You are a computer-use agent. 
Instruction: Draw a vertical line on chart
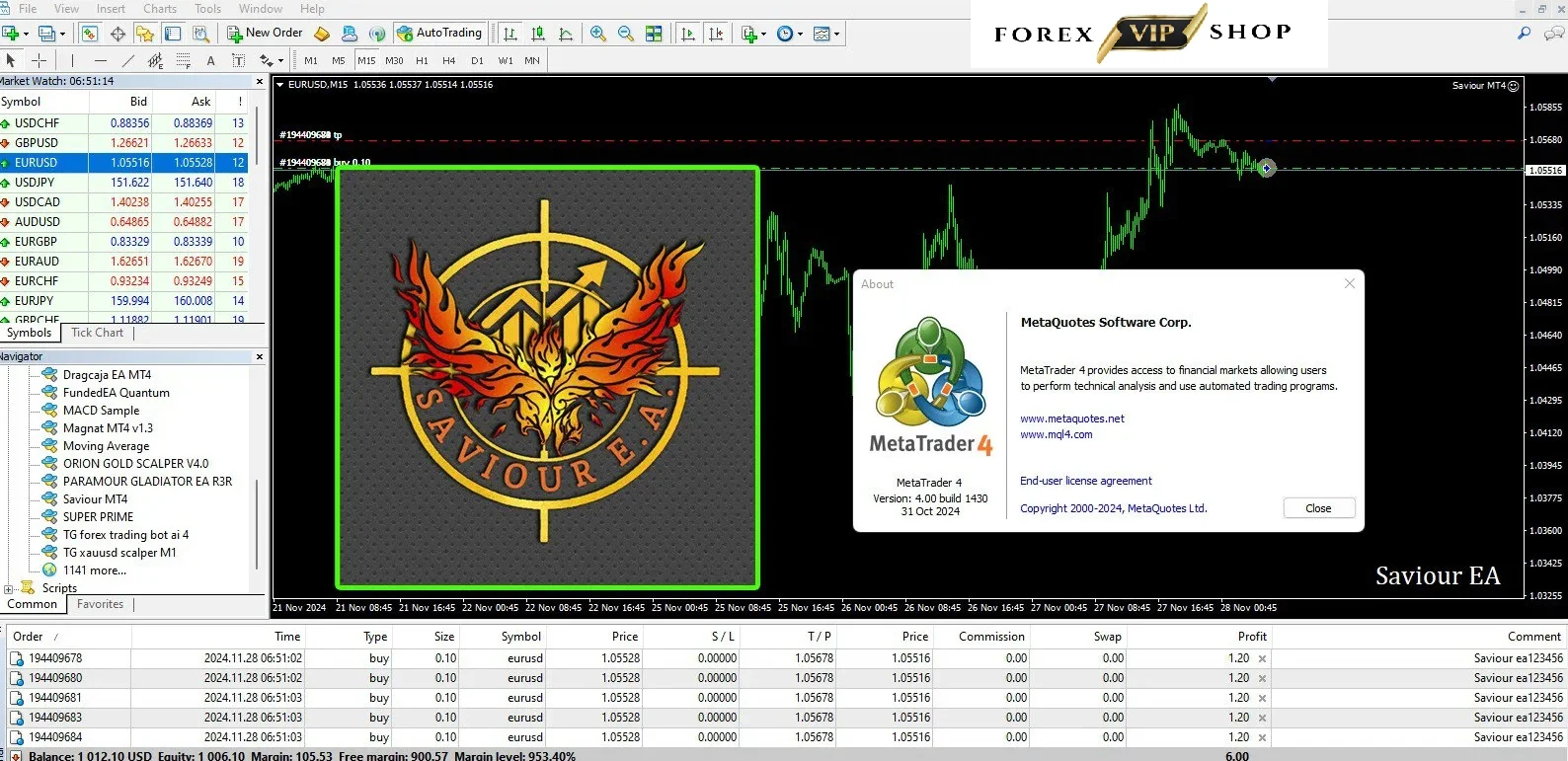click(72, 61)
